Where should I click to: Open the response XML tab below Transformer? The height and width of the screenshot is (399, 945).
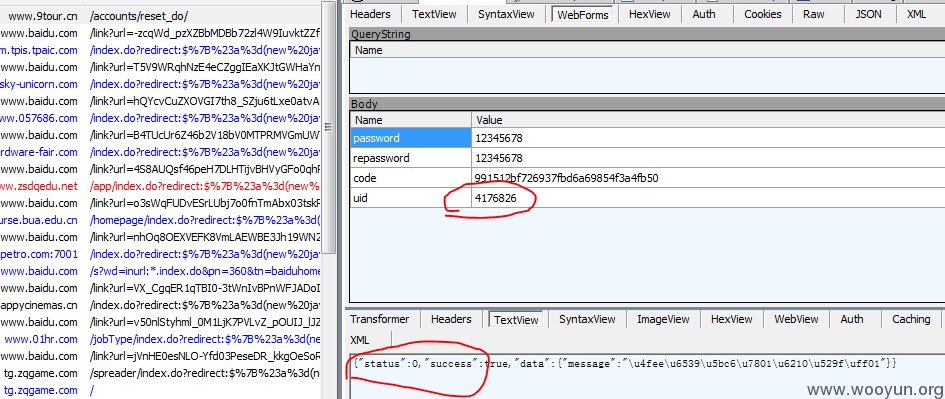[x=360, y=340]
